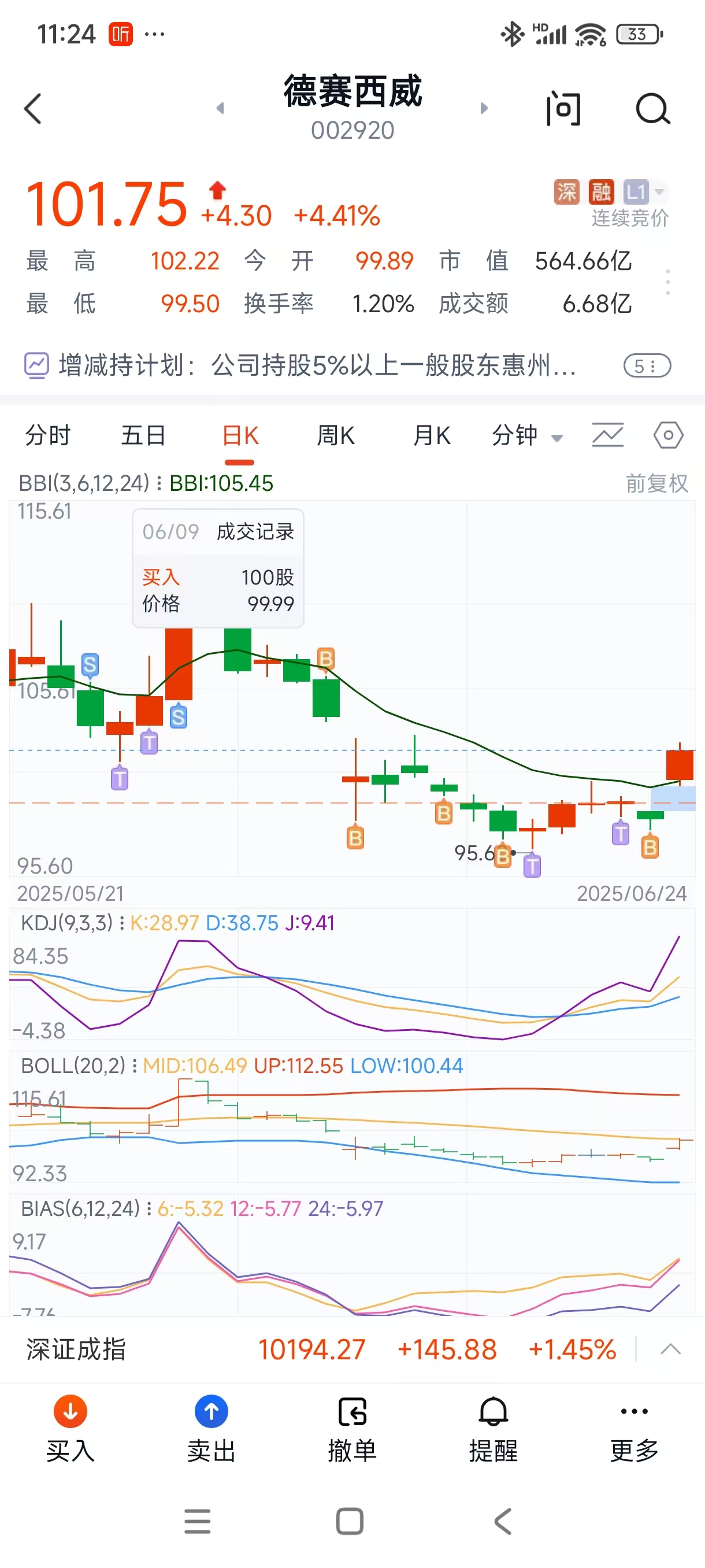705x1568 pixels.
Task: Expand the index bar with the up chevron
Action: point(670,1349)
